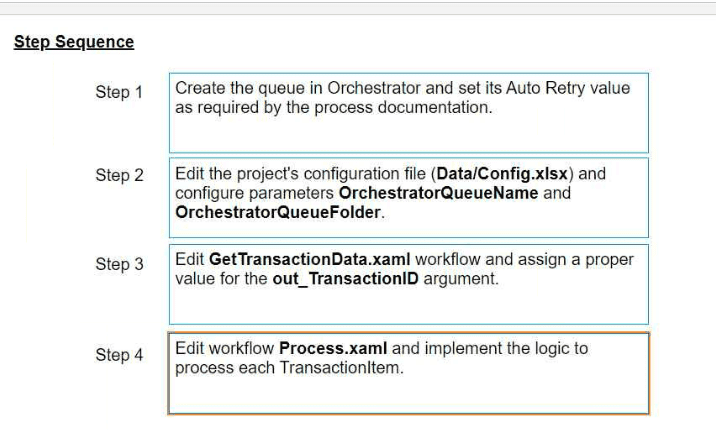Click the 'process each TransactionItem' text
The height and width of the screenshot is (435, 716).
[290, 368]
